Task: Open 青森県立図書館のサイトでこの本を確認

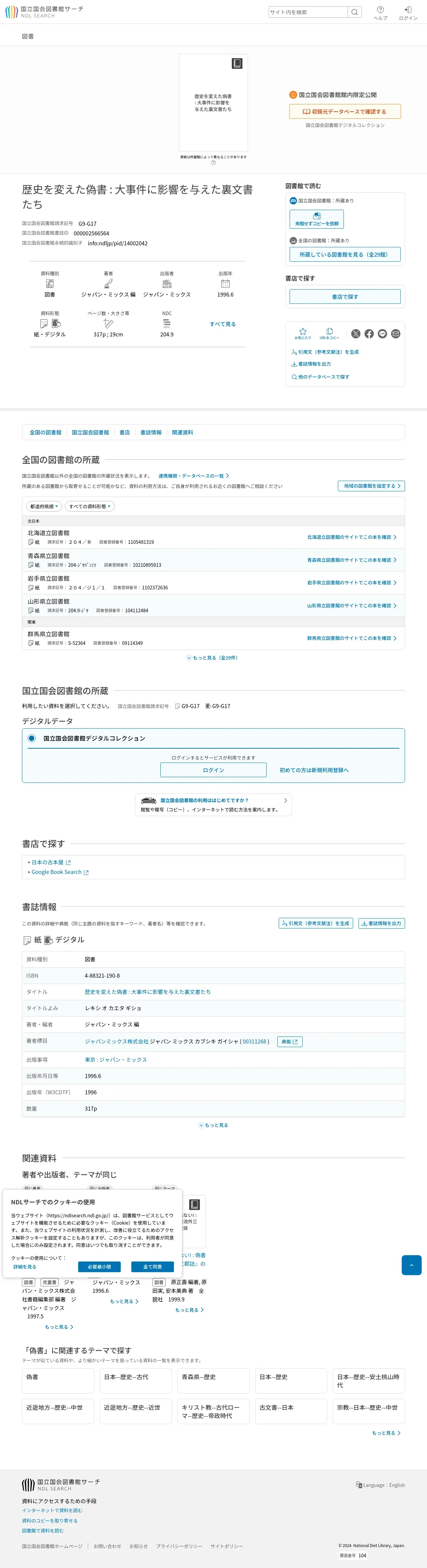Action: (352, 560)
